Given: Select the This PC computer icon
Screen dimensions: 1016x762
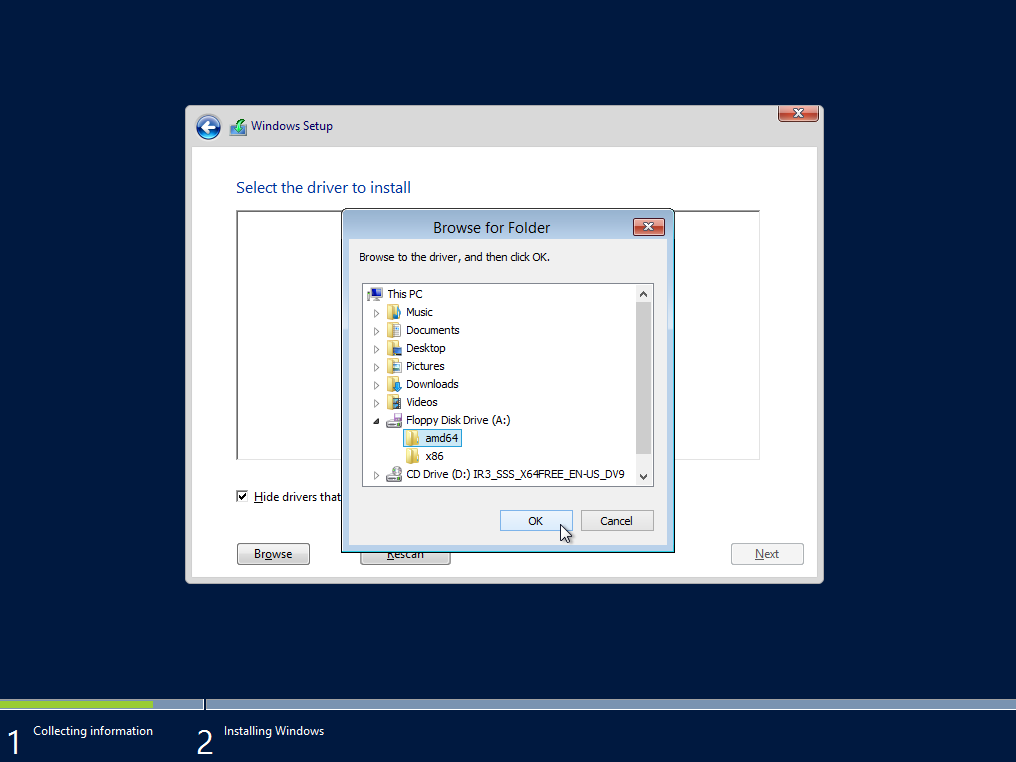Looking at the screenshot, I should coord(375,294).
